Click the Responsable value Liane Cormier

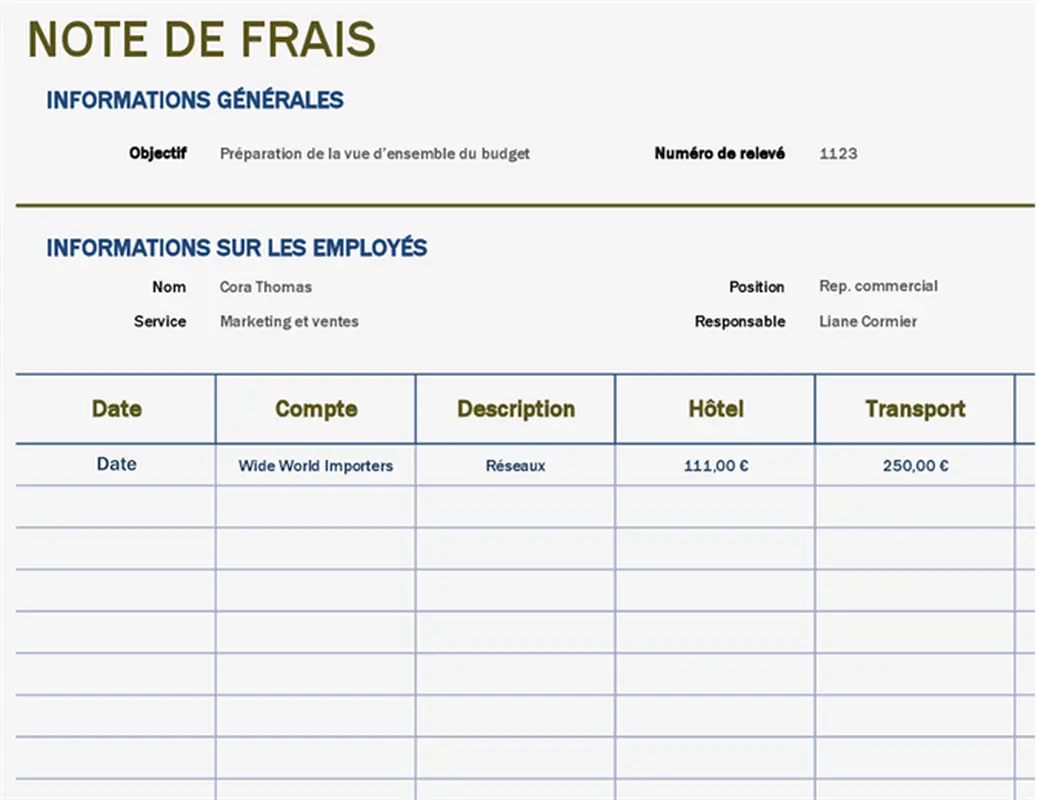tap(866, 321)
